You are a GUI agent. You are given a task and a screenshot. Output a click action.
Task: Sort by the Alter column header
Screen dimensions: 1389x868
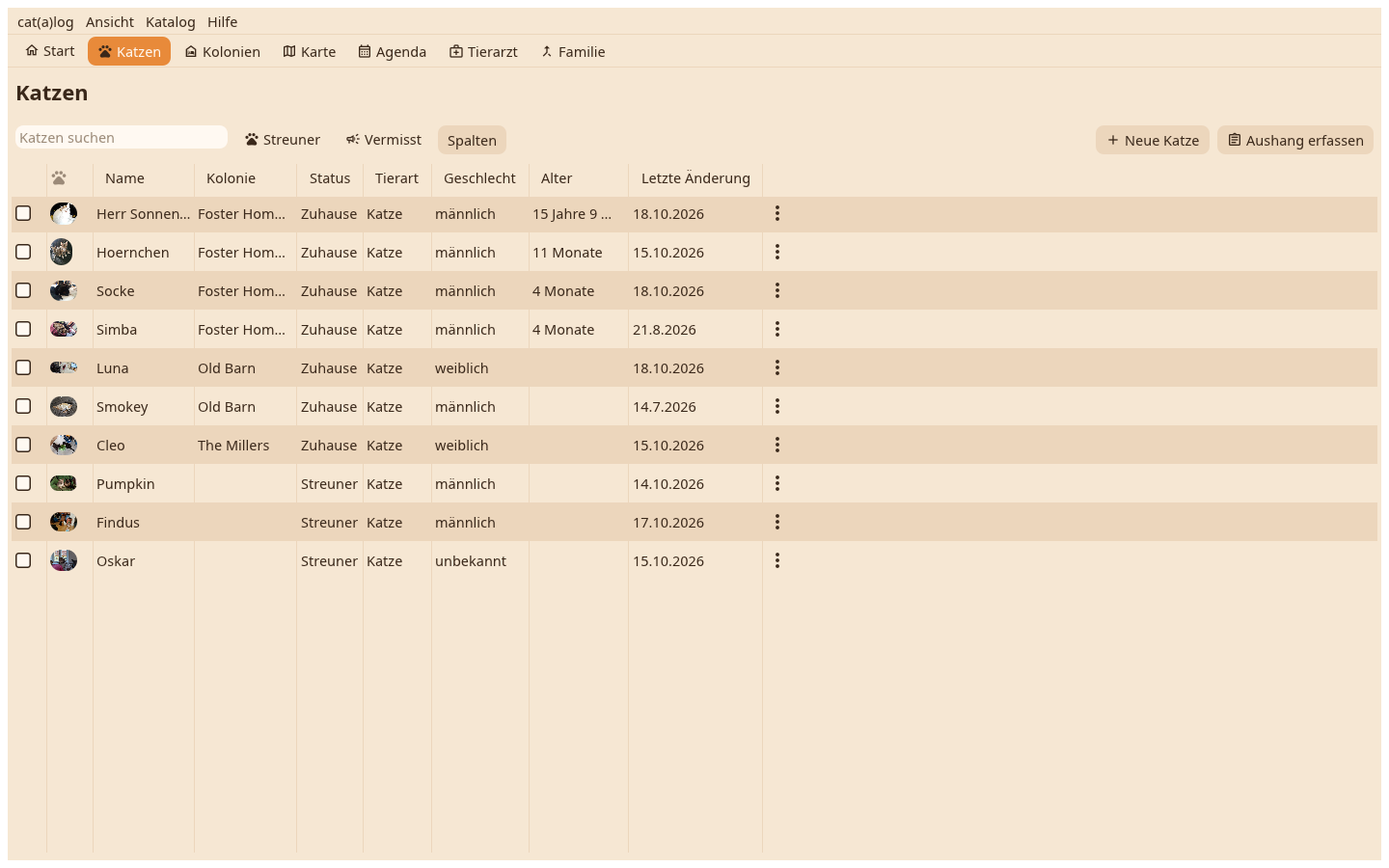pyautogui.click(x=579, y=178)
